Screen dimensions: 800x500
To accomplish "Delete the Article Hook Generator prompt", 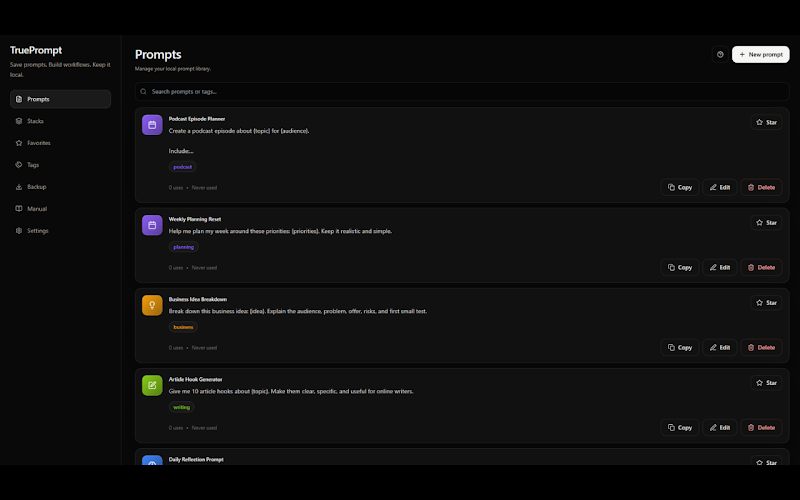I will coord(761,428).
